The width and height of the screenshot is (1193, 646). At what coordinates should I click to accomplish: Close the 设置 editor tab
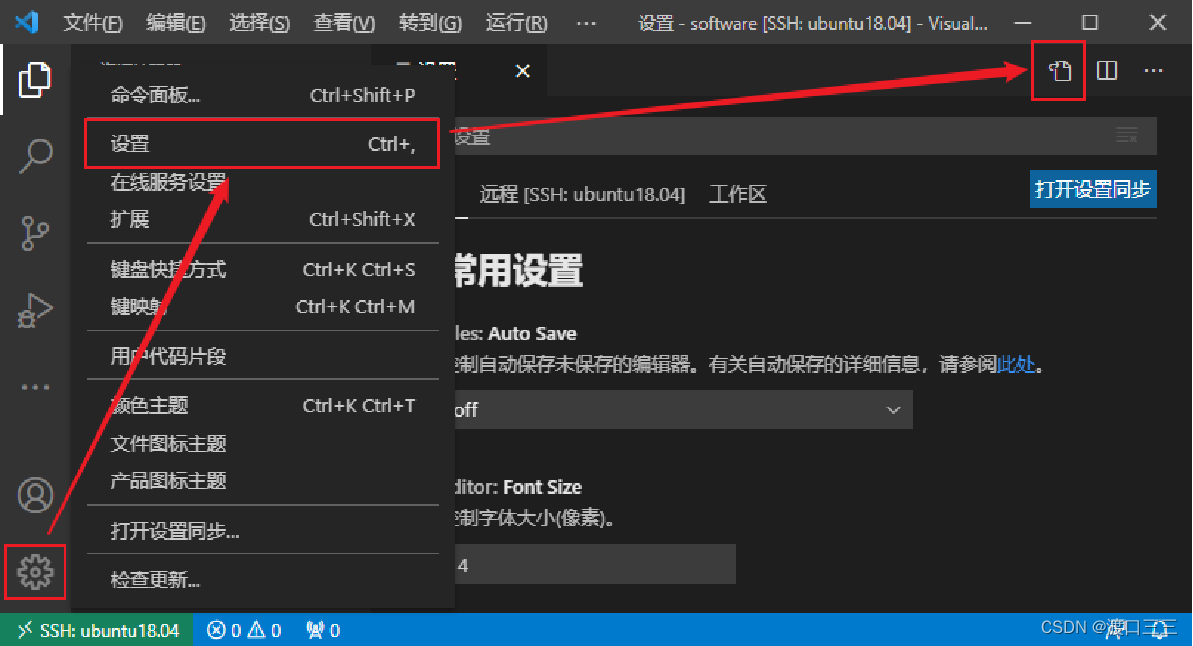[523, 72]
